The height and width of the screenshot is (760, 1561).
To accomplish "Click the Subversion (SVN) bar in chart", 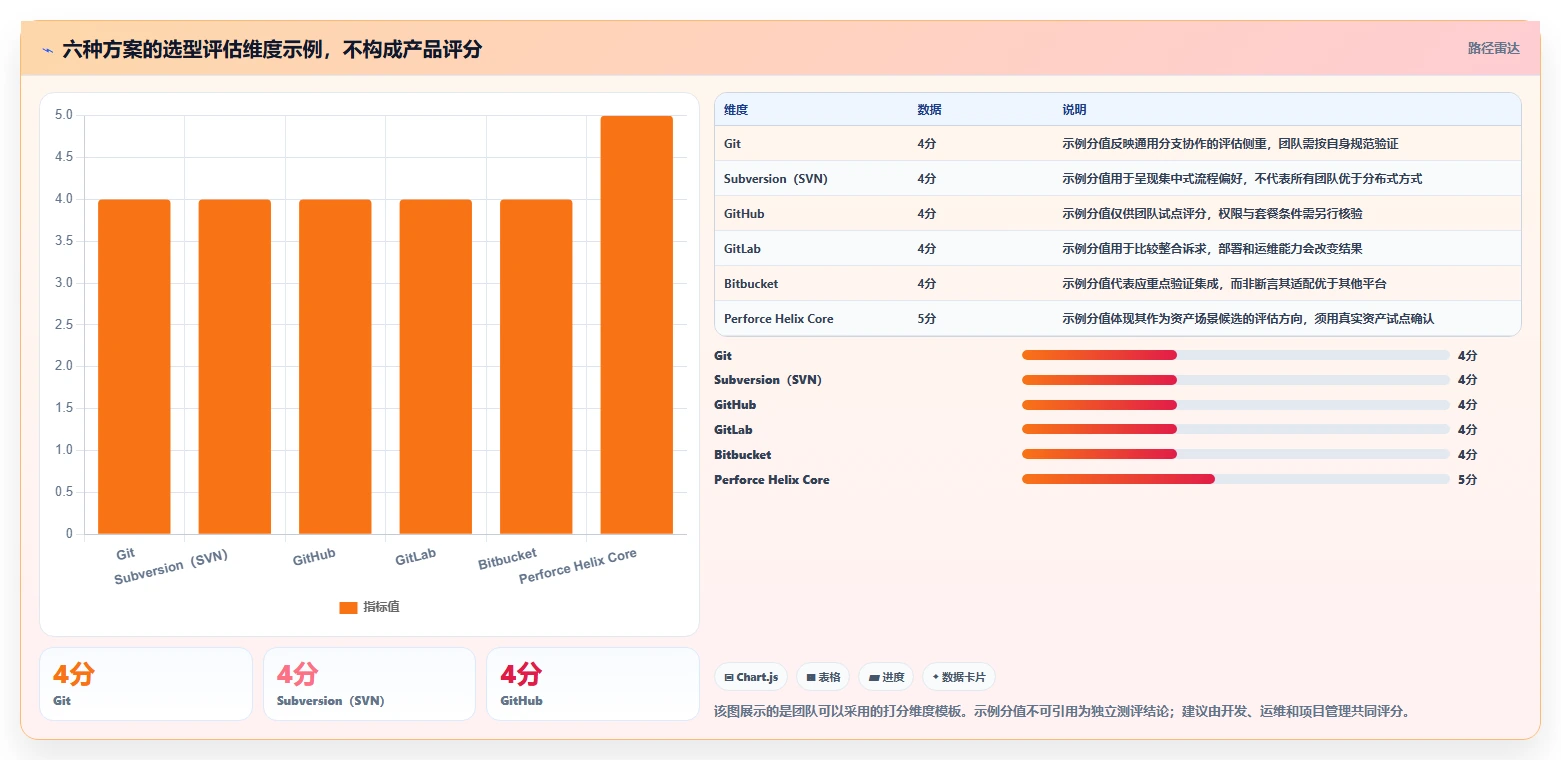I will pos(235,366).
